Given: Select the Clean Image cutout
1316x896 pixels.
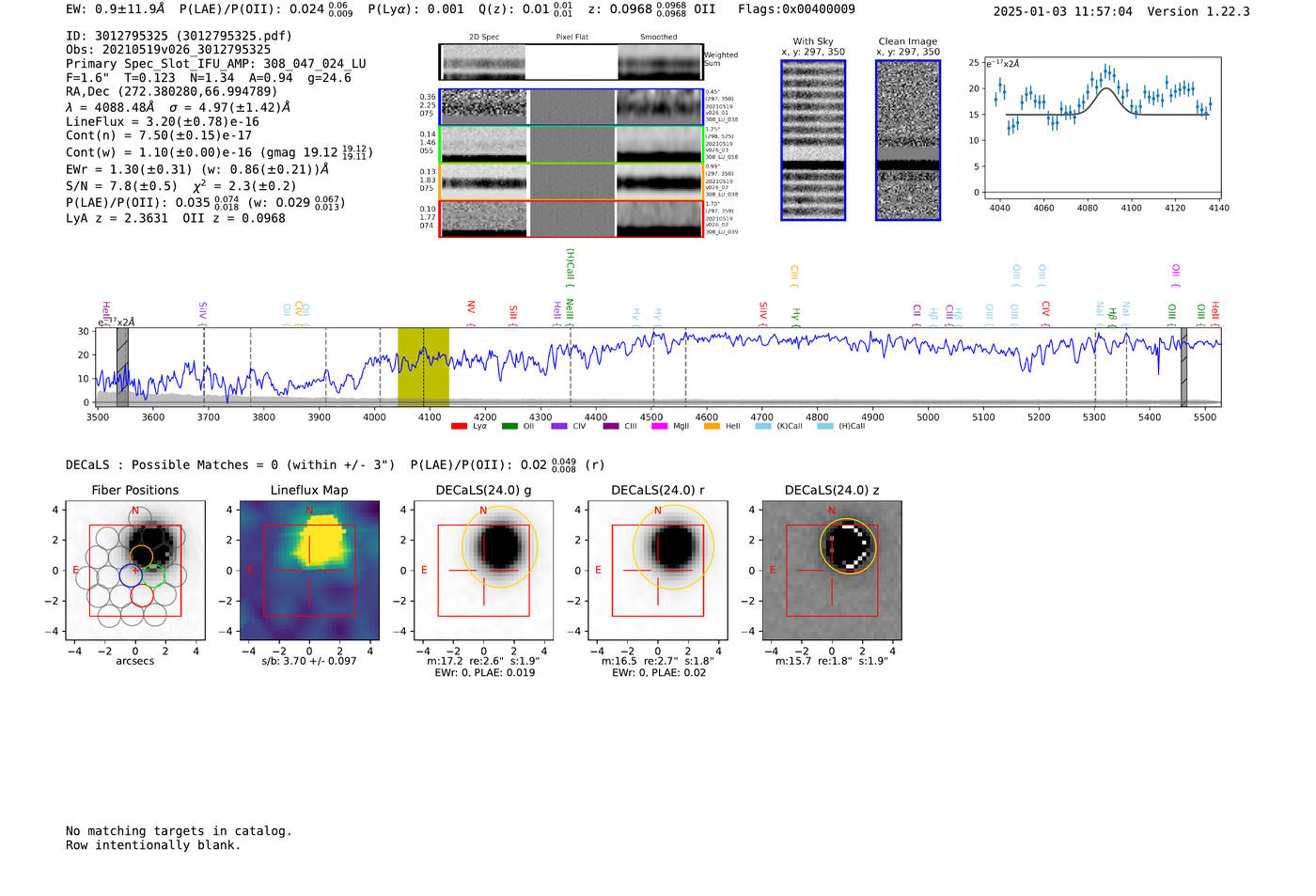Looking at the screenshot, I should [x=908, y=140].
